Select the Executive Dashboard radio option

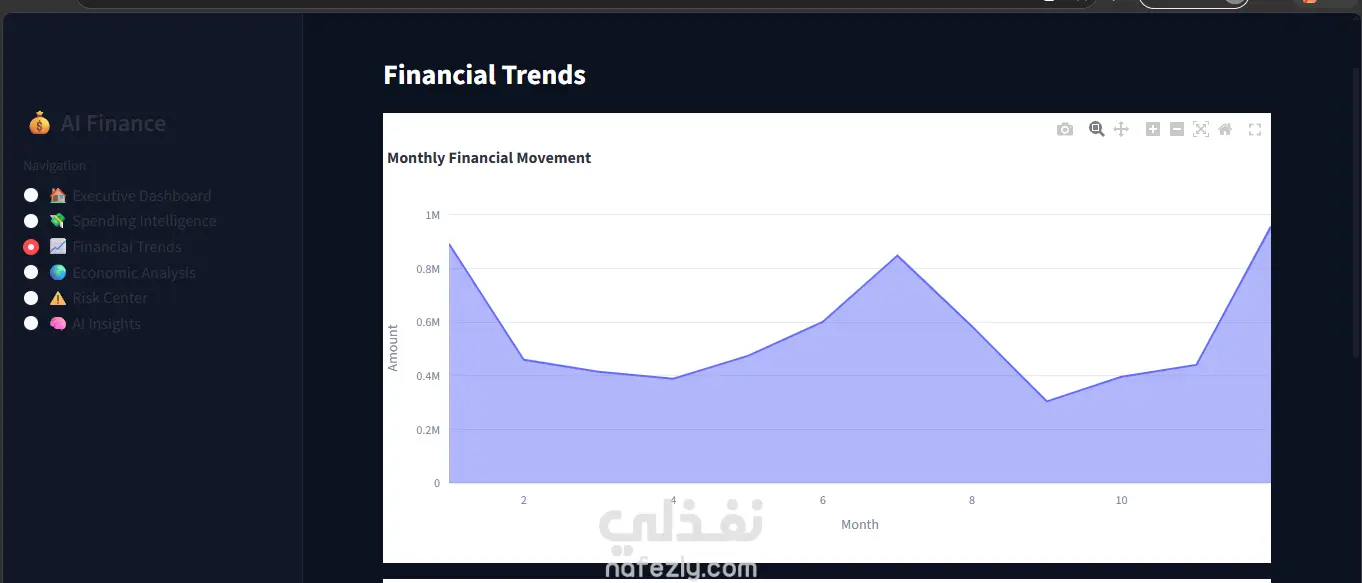(31, 195)
